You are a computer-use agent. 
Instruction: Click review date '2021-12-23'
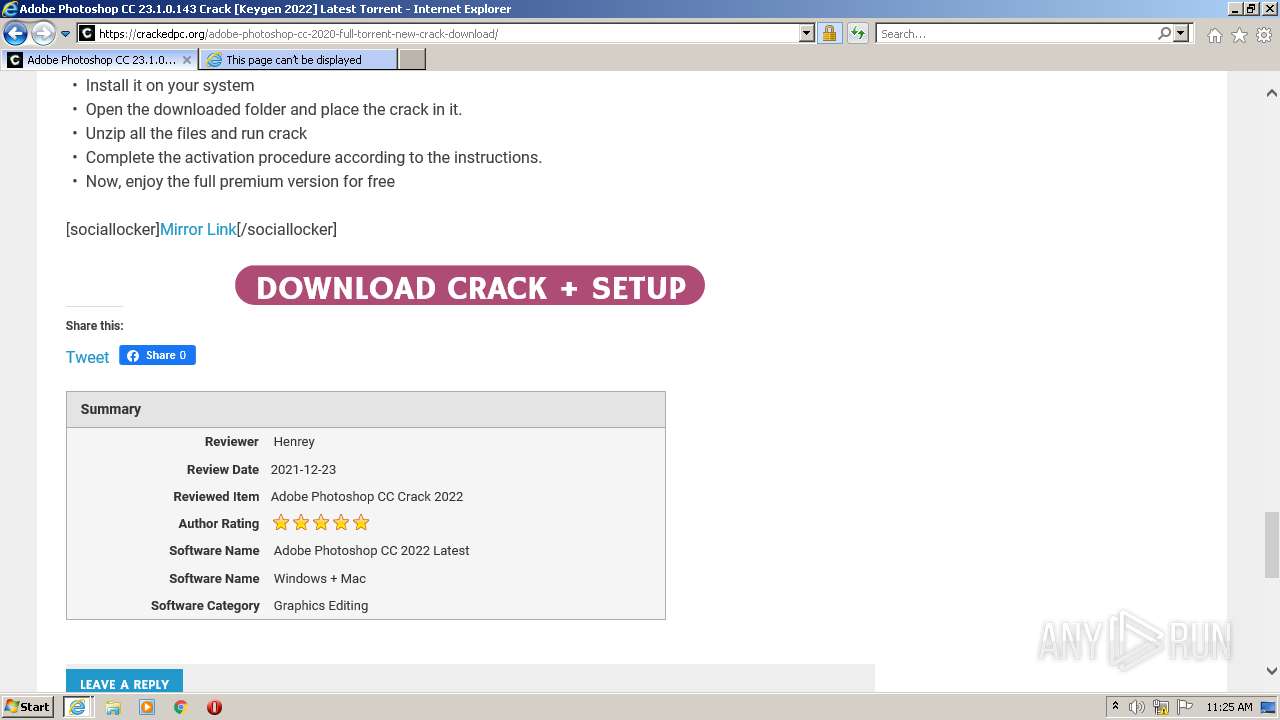303,469
